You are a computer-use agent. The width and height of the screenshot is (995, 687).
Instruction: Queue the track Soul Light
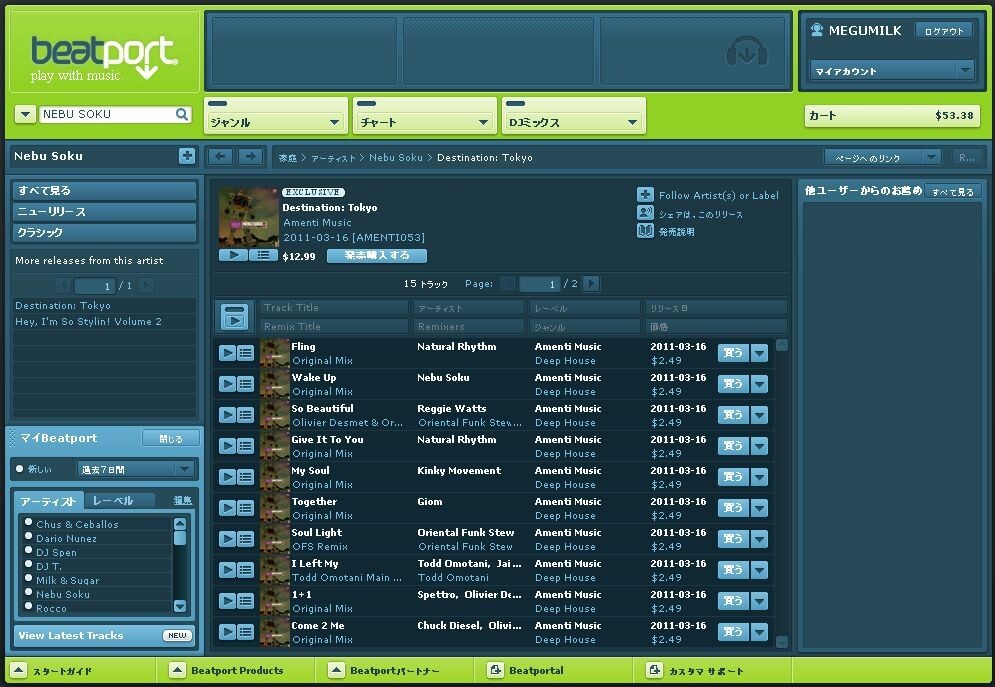pos(246,539)
